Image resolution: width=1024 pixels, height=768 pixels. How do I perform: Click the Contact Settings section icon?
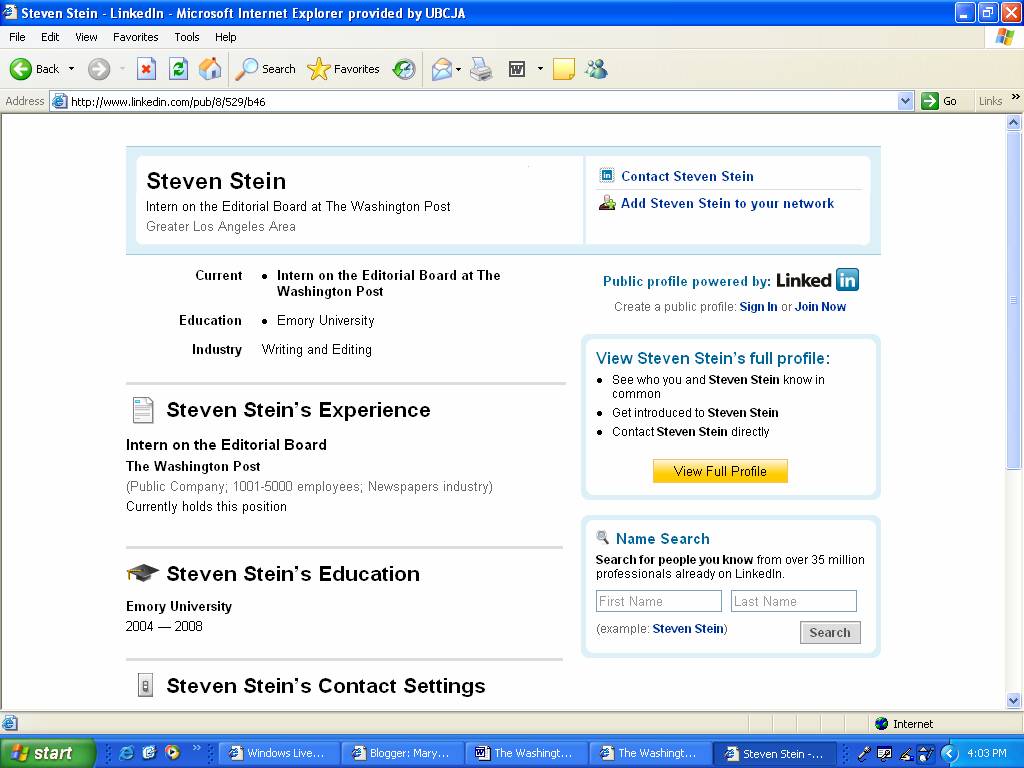145,686
